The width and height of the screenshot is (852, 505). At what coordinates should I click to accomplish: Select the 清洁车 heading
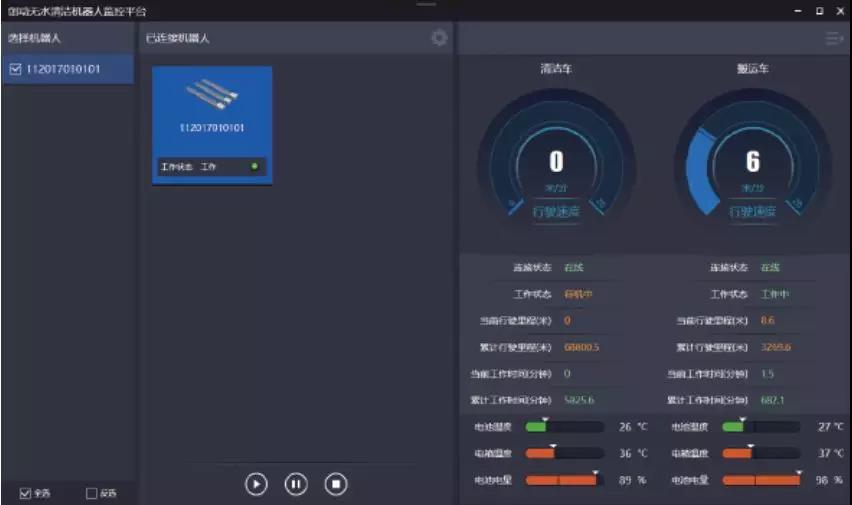coord(556,70)
